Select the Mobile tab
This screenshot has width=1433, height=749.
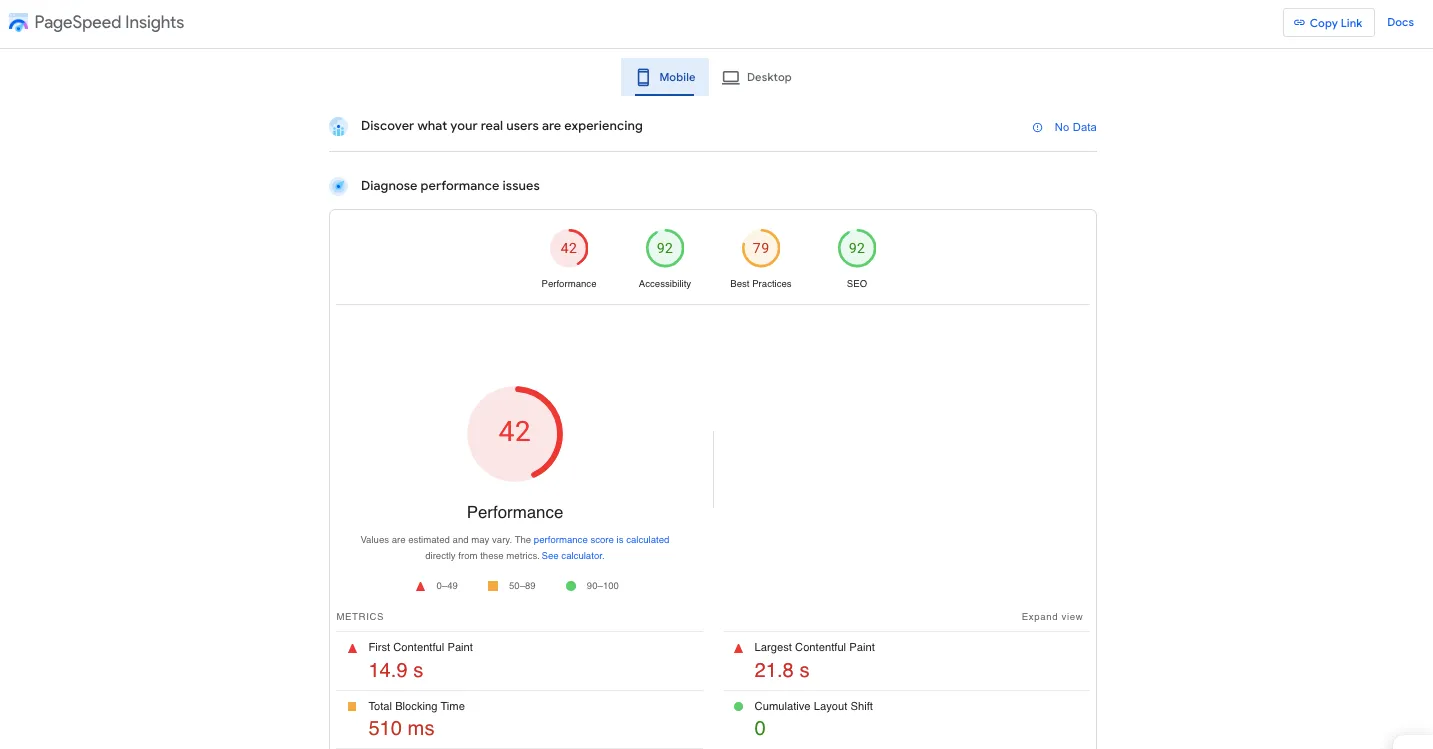pos(665,77)
